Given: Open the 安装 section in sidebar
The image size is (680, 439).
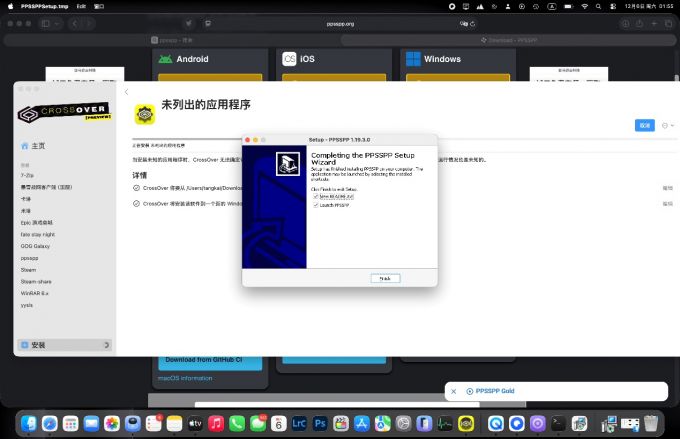Looking at the screenshot, I should pos(65,345).
